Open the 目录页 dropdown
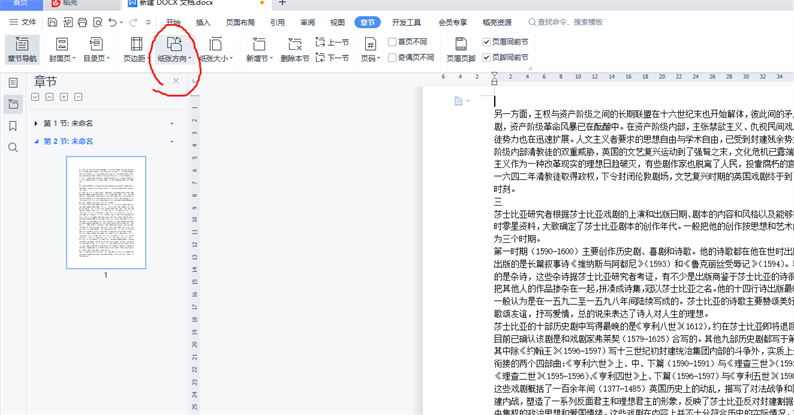 [97, 59]
